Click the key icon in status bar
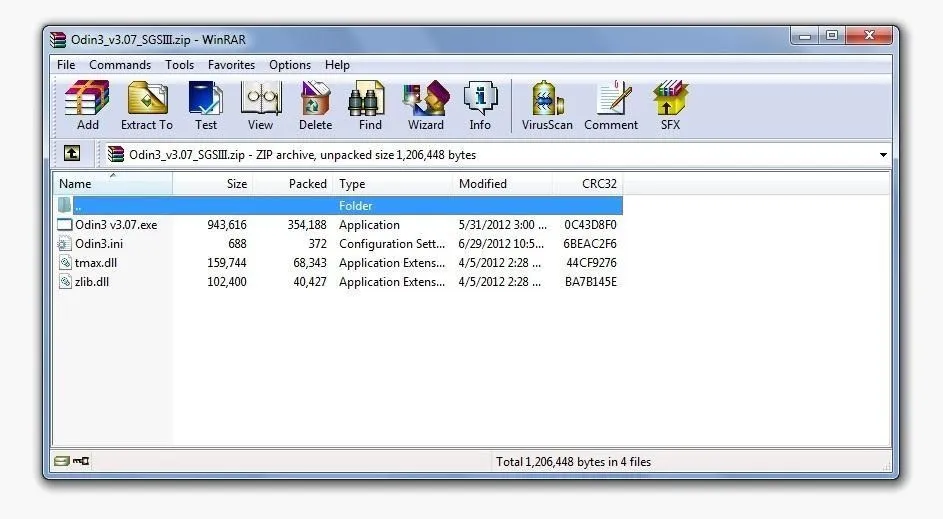The height and width of the screenshot is (519, 943). click(x=81, y=461)
